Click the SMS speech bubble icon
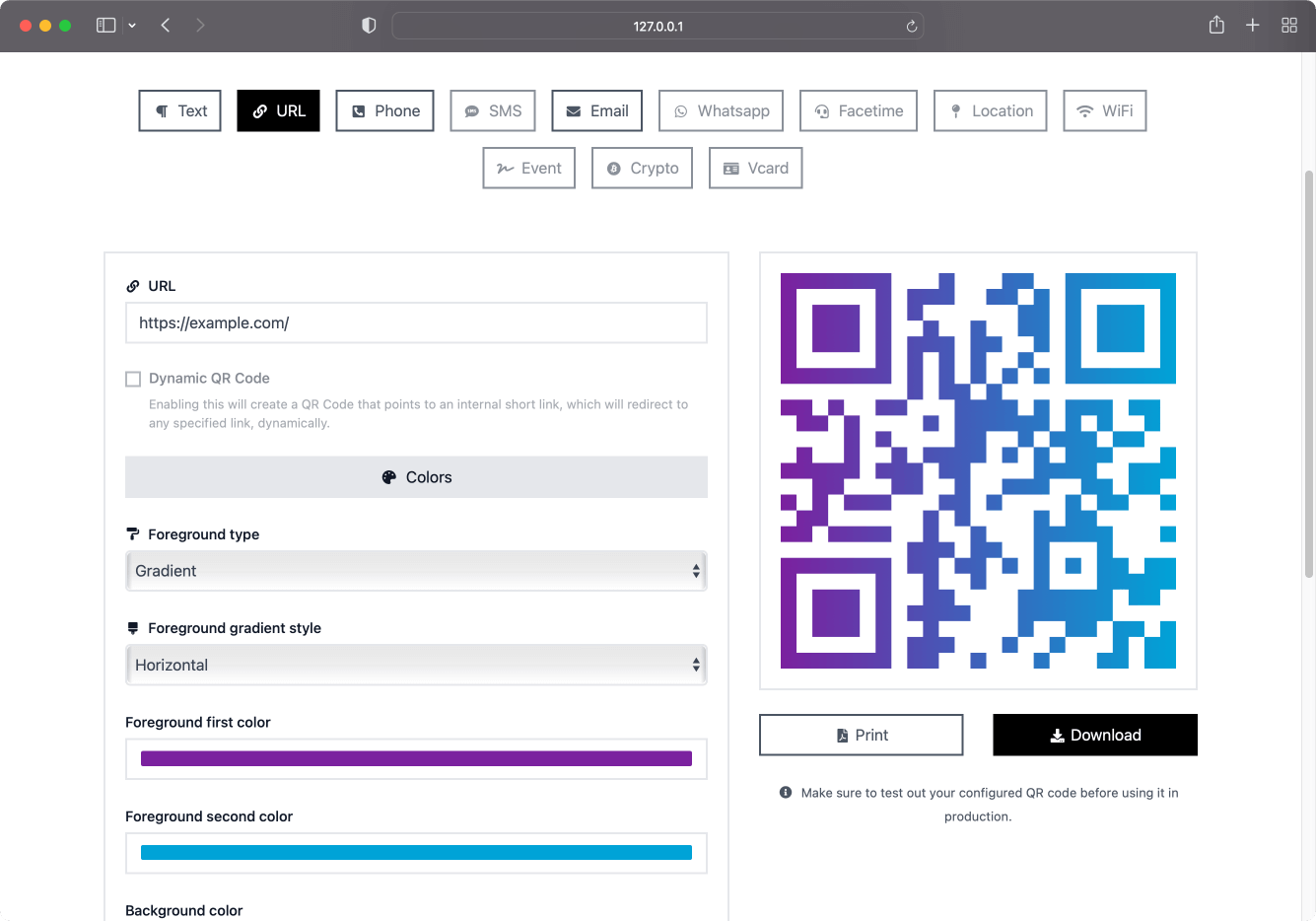The width and height of the screenshot is (1316, 921). click(470, 110)
